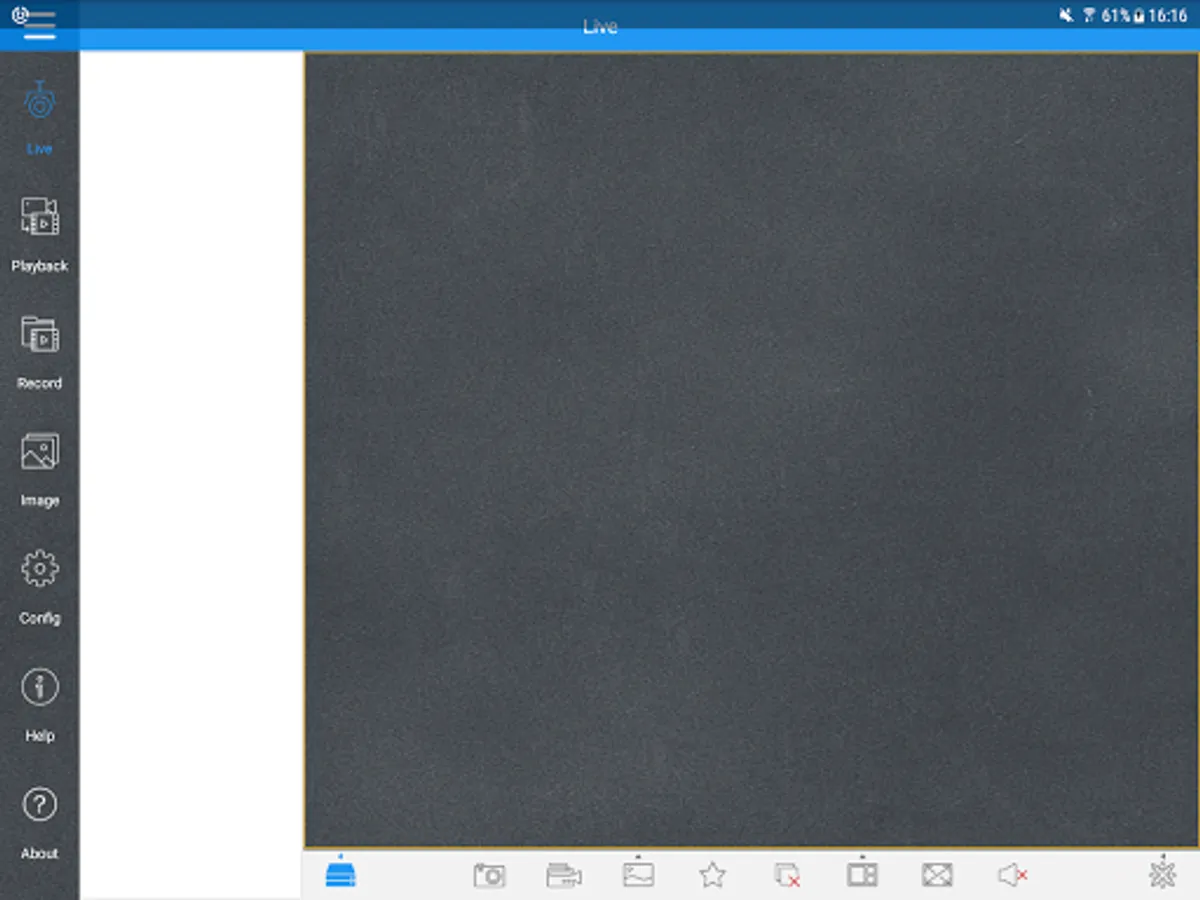Open the Playback section
The height and width of the screenshot is (900, 1200).
point(40,235)
